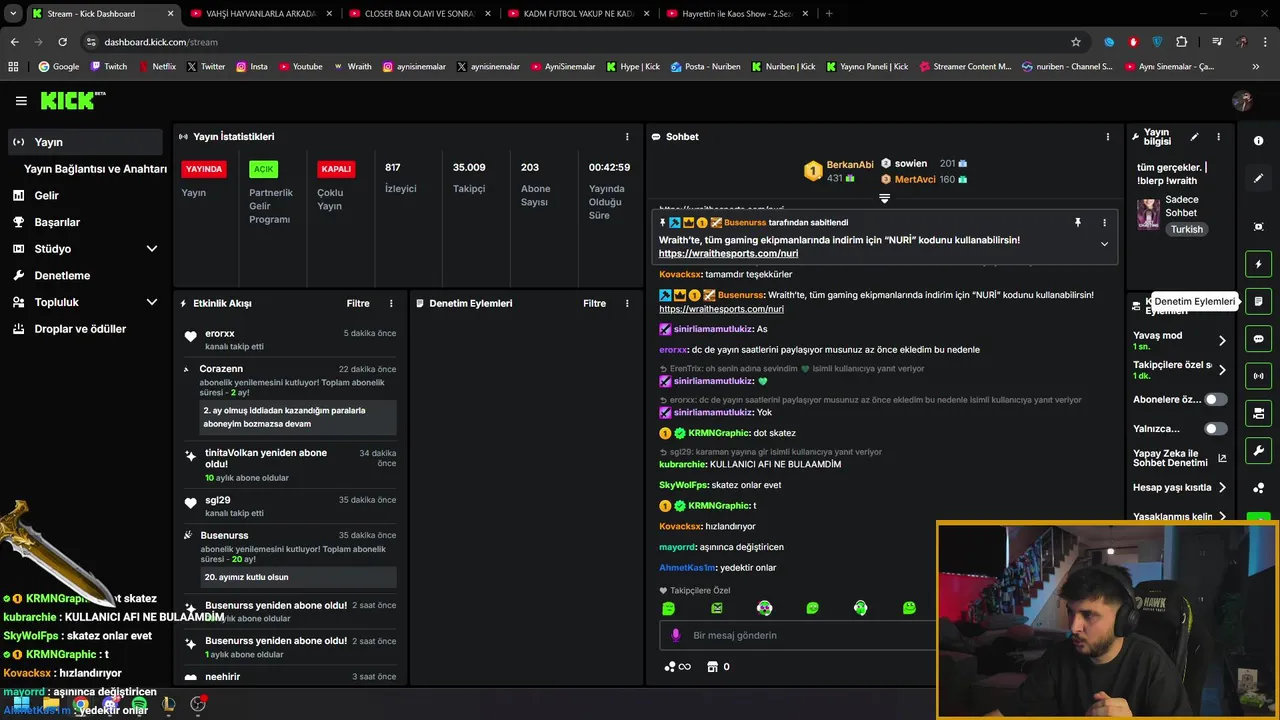This screenshot has height=720, width=1280.
Task: Click the YAYINDA status badge
Action: coord(204,169)
